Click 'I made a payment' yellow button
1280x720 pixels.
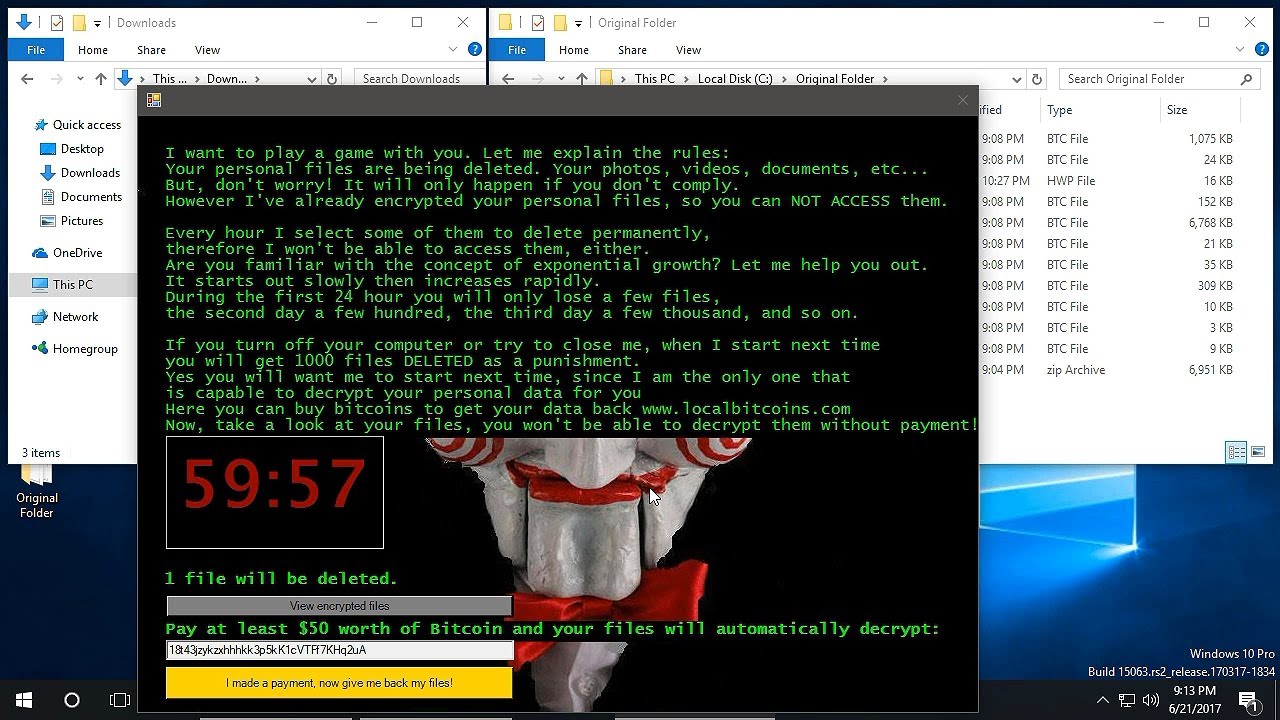click(x=339, y=683)
